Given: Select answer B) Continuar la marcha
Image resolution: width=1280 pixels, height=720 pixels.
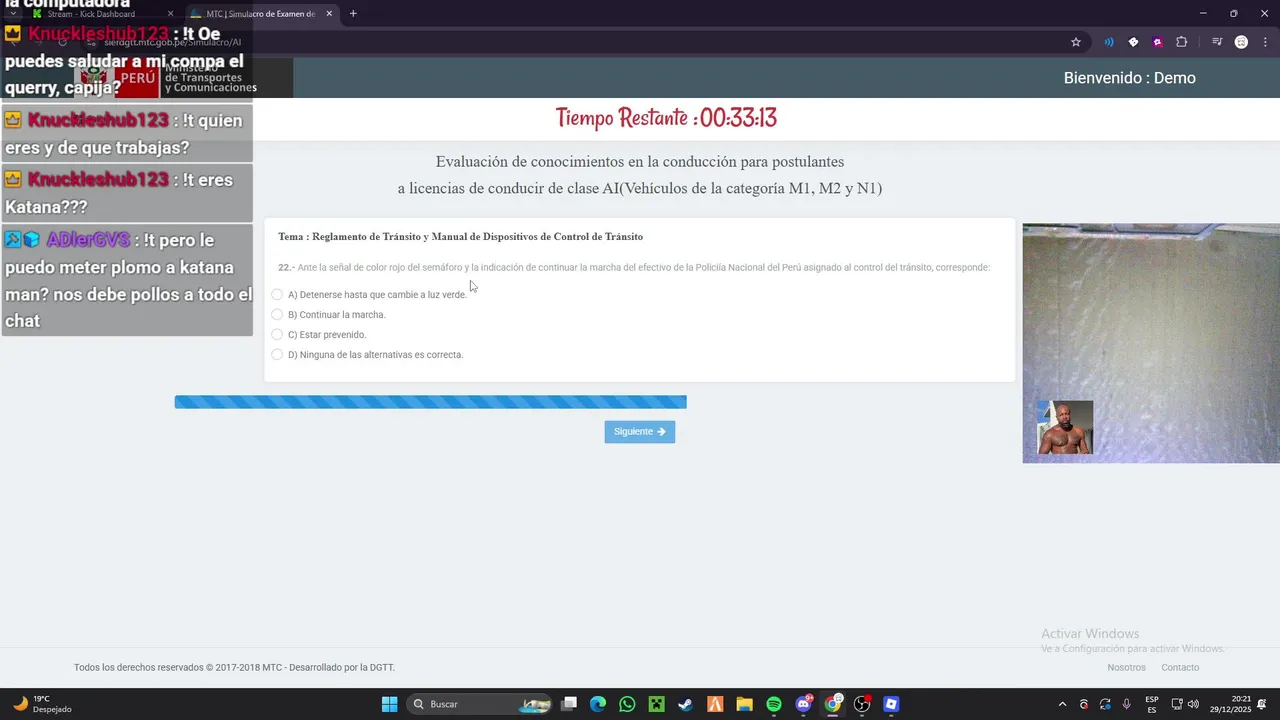Looking at the screenshot, I should (x=277, y=315).
